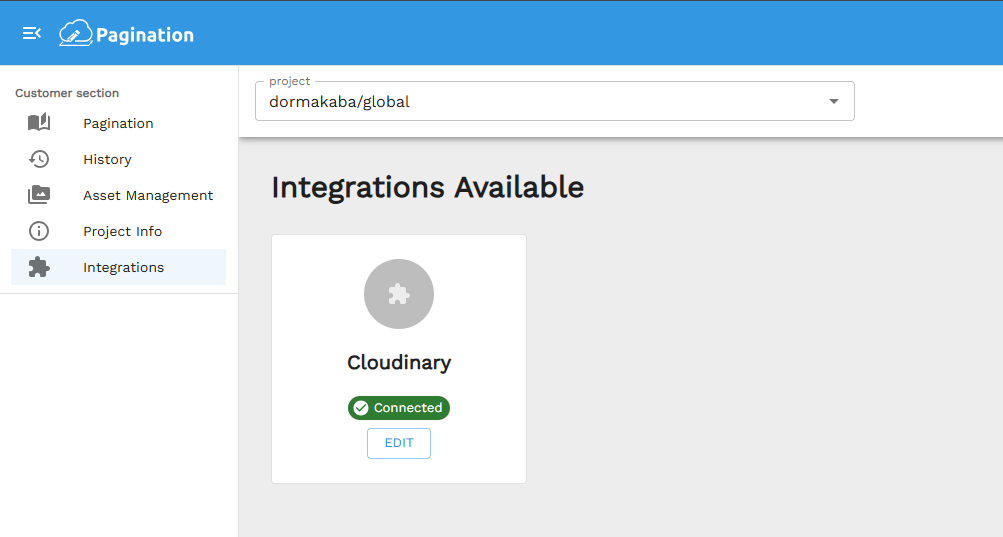Select Asset Management from the sidebar

(x=148, y=195)
